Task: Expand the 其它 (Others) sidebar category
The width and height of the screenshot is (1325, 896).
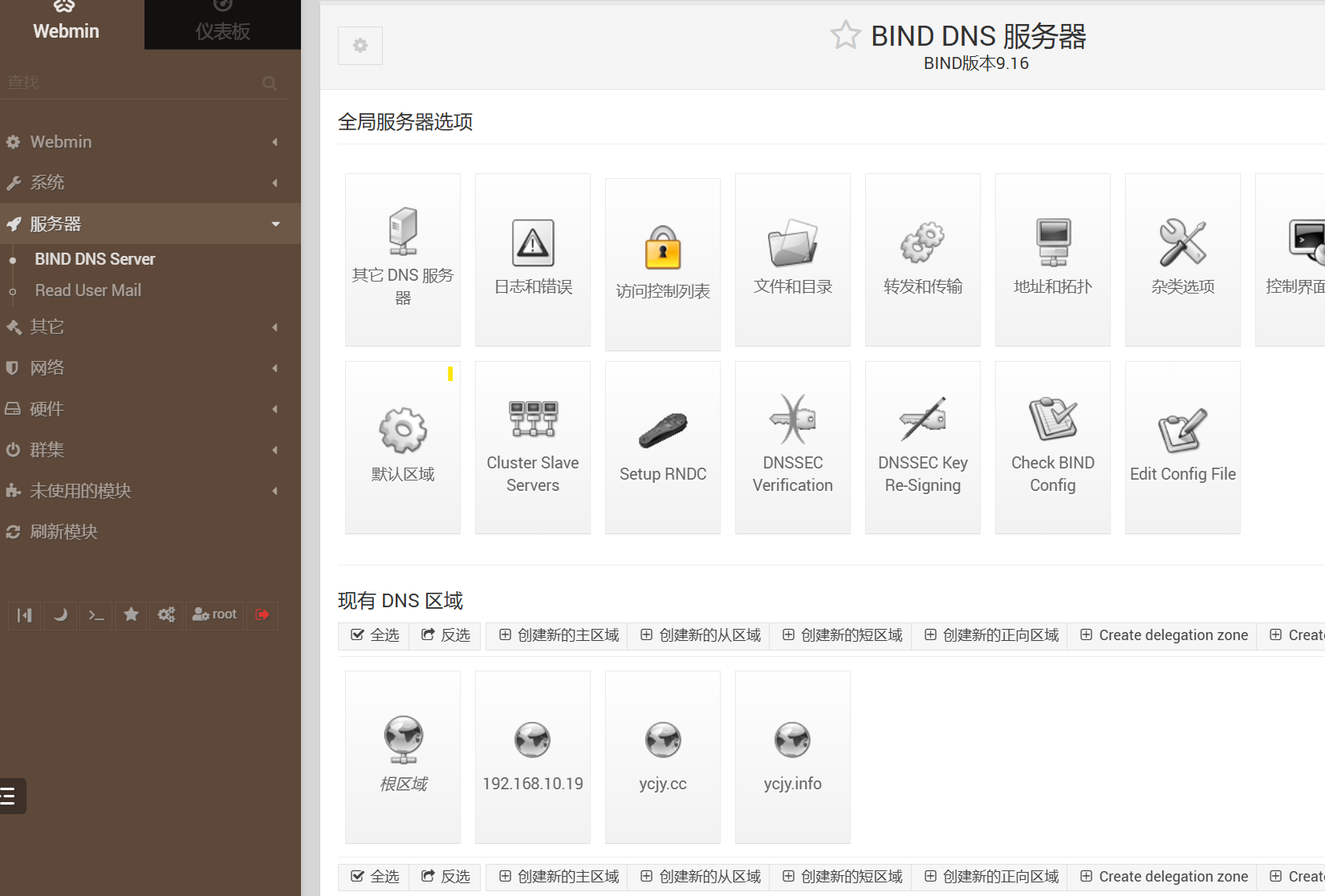Action: (150, 327)
